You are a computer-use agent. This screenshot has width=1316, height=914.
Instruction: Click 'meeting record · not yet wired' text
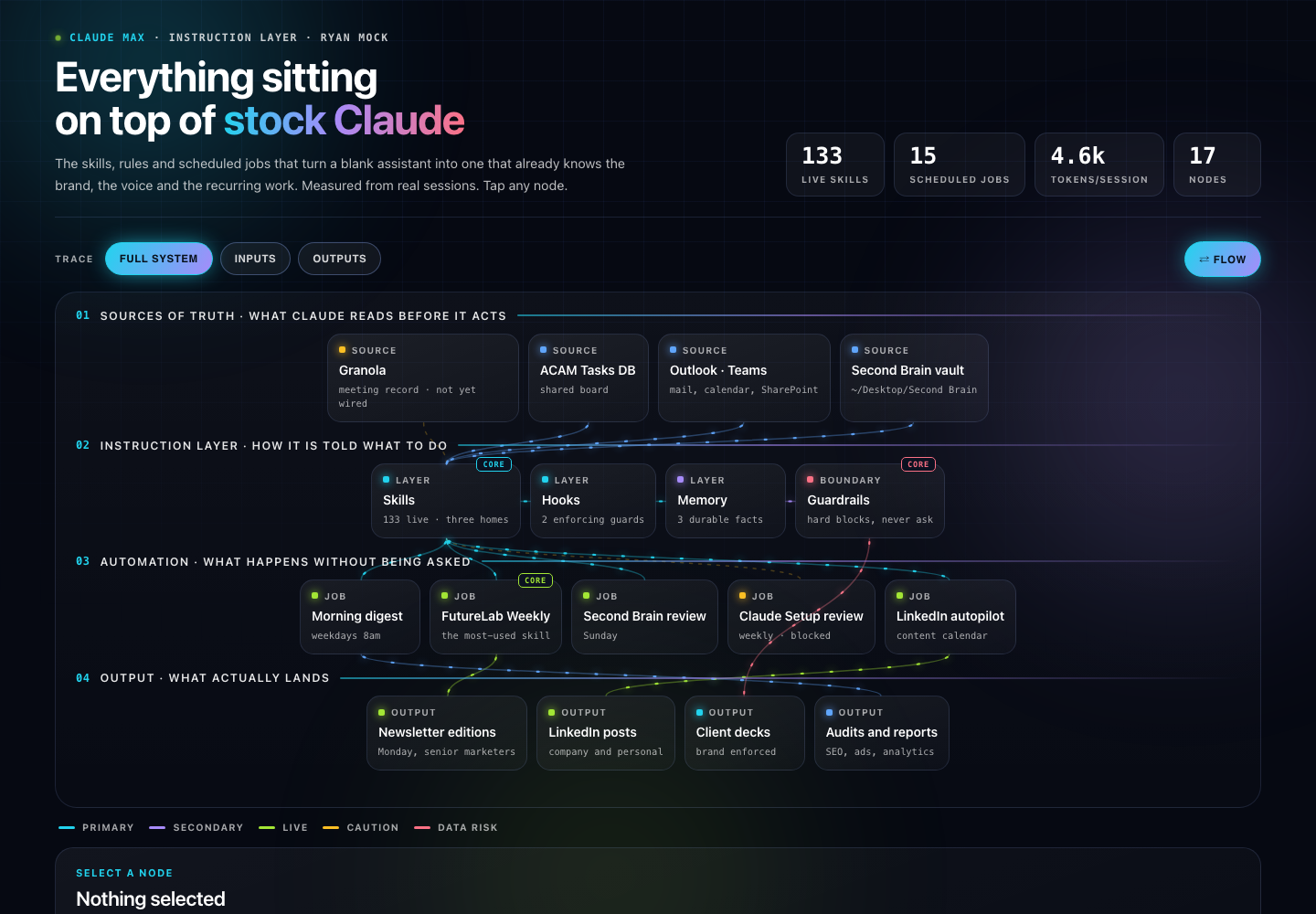tap(407, 397)
